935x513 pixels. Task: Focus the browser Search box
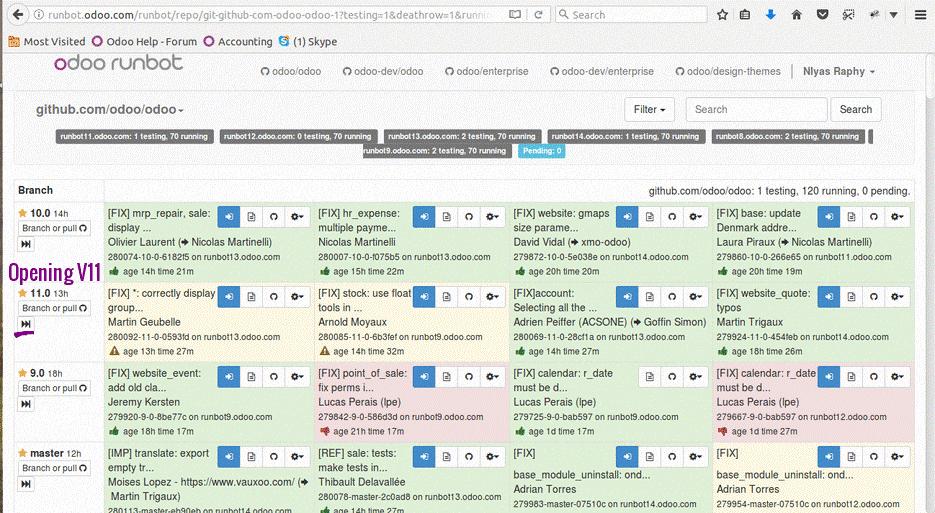click(631, 14)
